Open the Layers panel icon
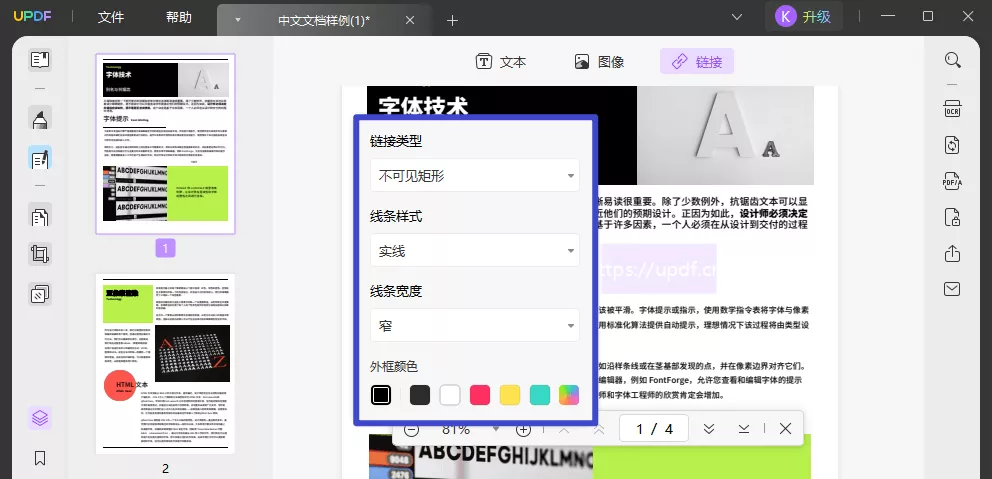Screen dimensions: 992x479 [x=40, y=418]
